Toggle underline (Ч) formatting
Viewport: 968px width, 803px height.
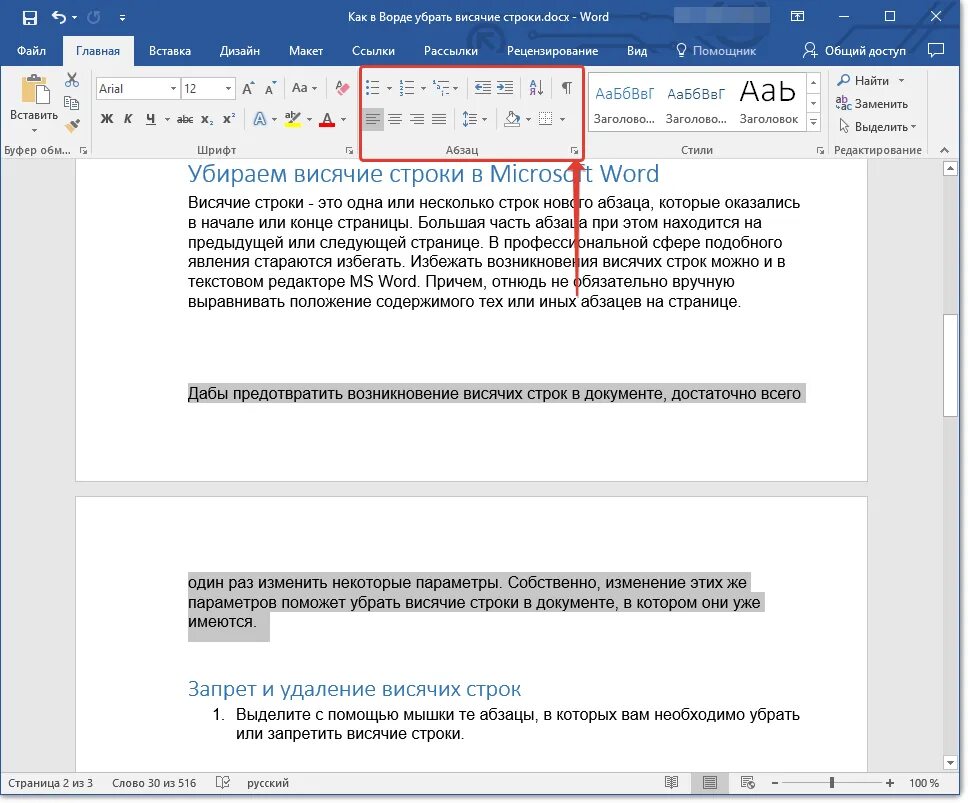[x=151, y=119]
